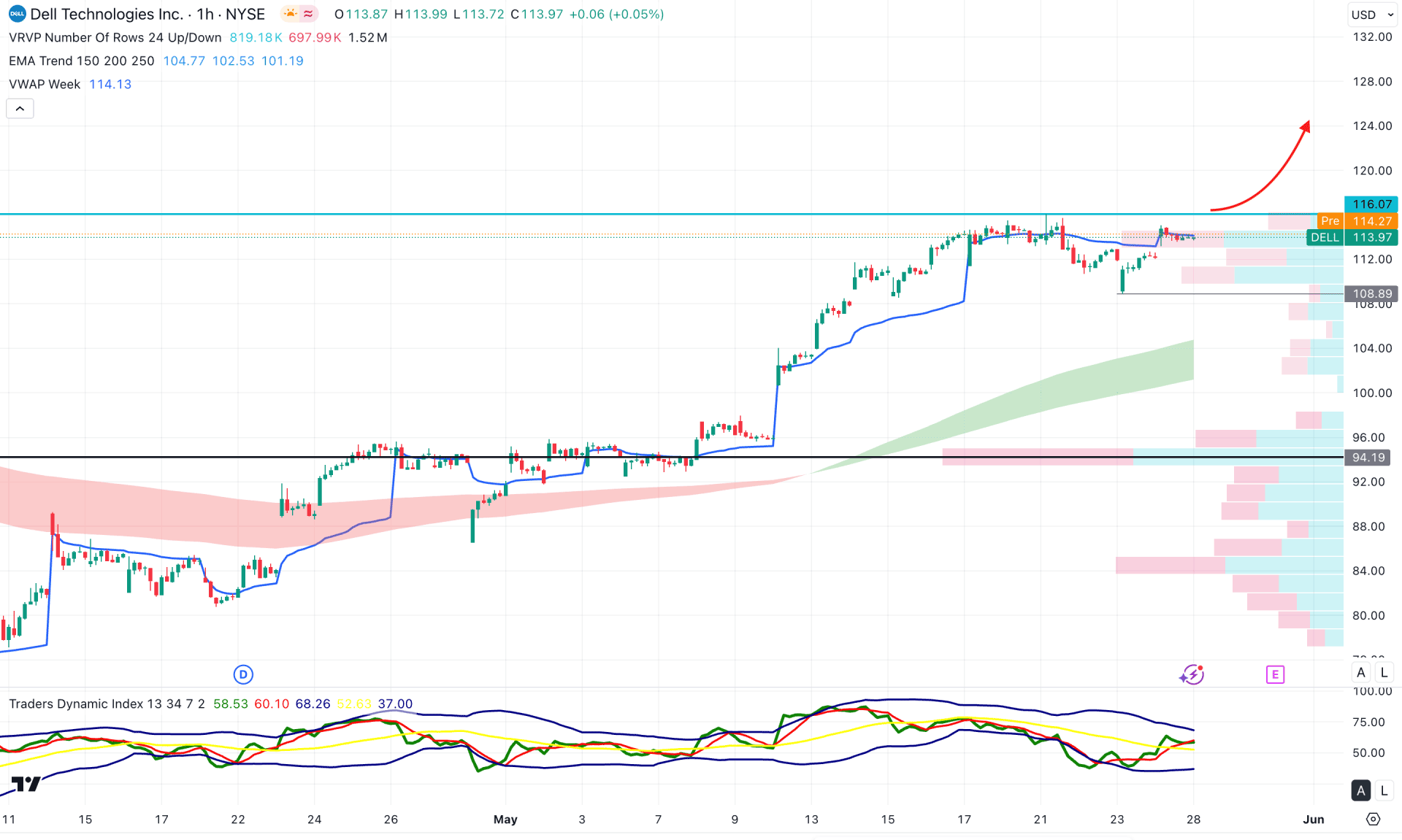Toggle auto scale A on indicator pane
This screenshot has height=840, width=1402.
[1360, 790]
